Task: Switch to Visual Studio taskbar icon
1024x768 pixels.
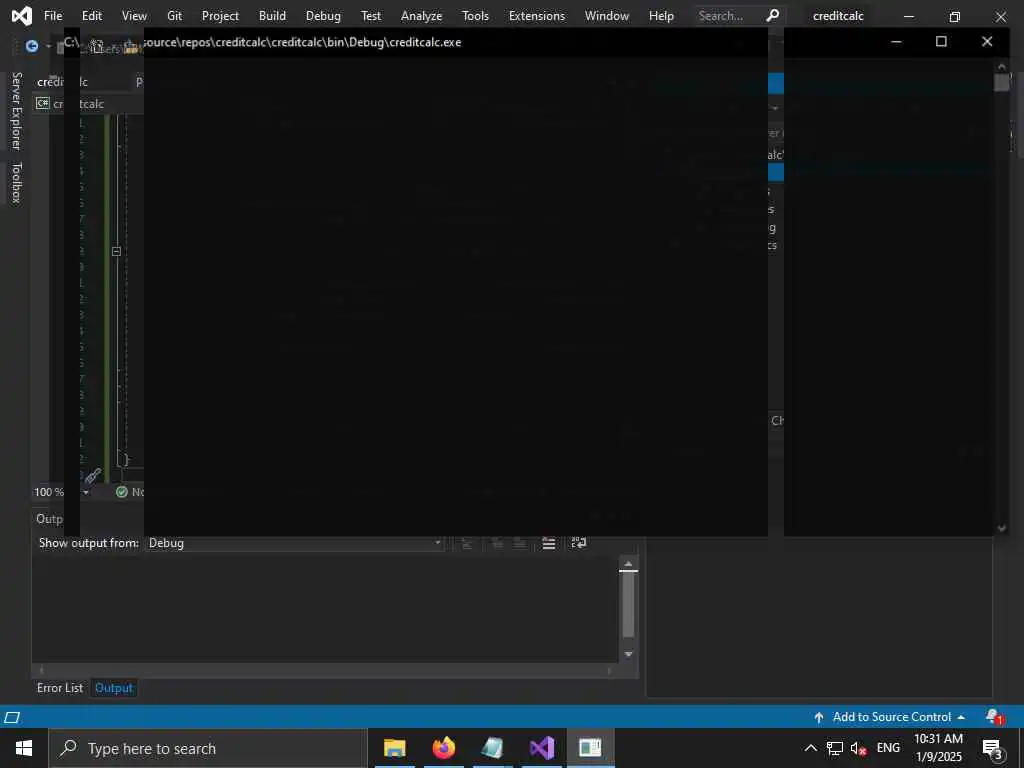Action: click(541, 748)
